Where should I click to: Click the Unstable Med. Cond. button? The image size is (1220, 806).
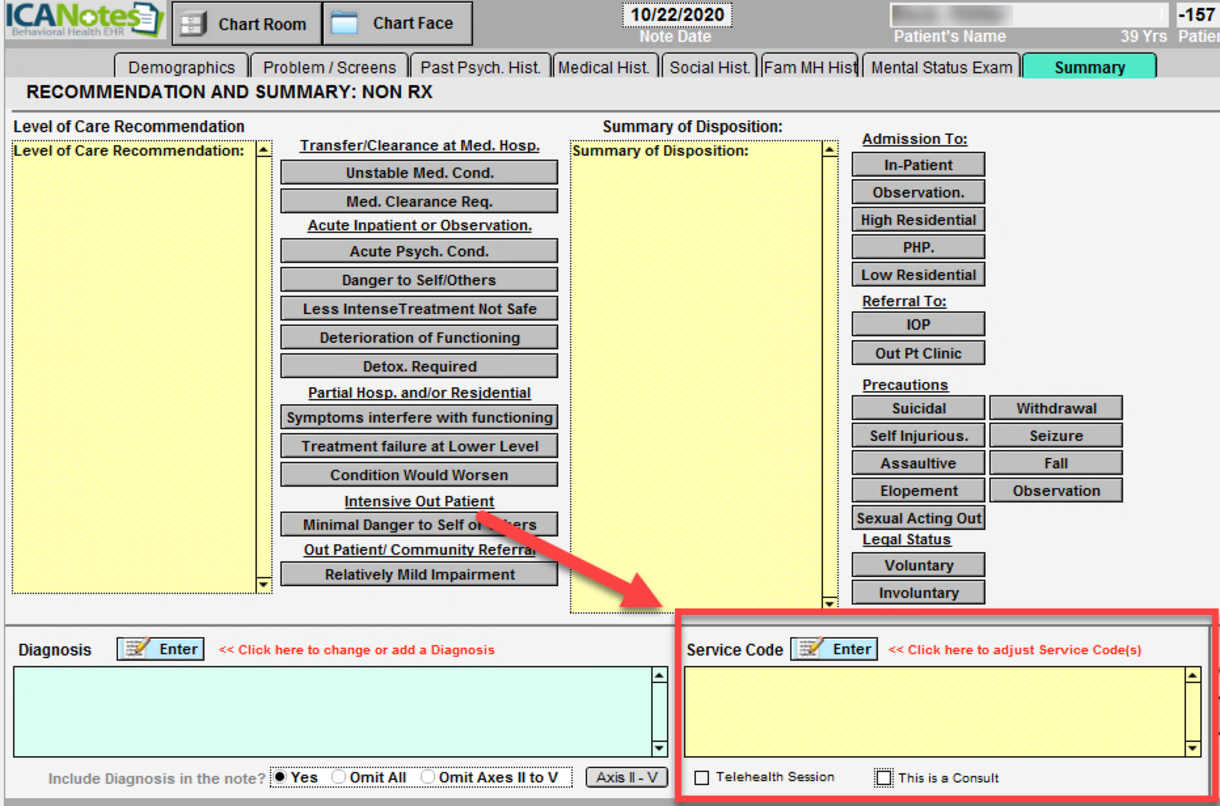coord(419,173)
